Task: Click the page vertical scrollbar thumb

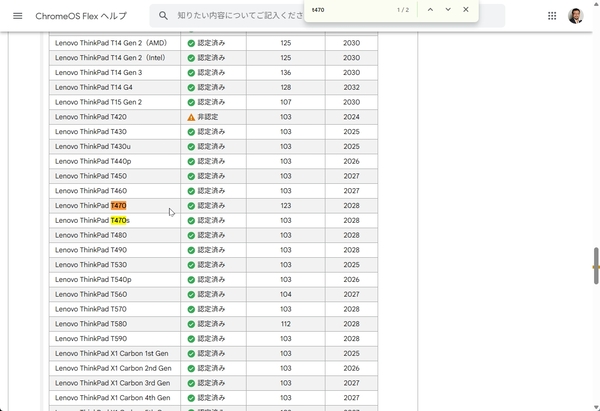Action: pyautogui.click(x=596, y=266)
